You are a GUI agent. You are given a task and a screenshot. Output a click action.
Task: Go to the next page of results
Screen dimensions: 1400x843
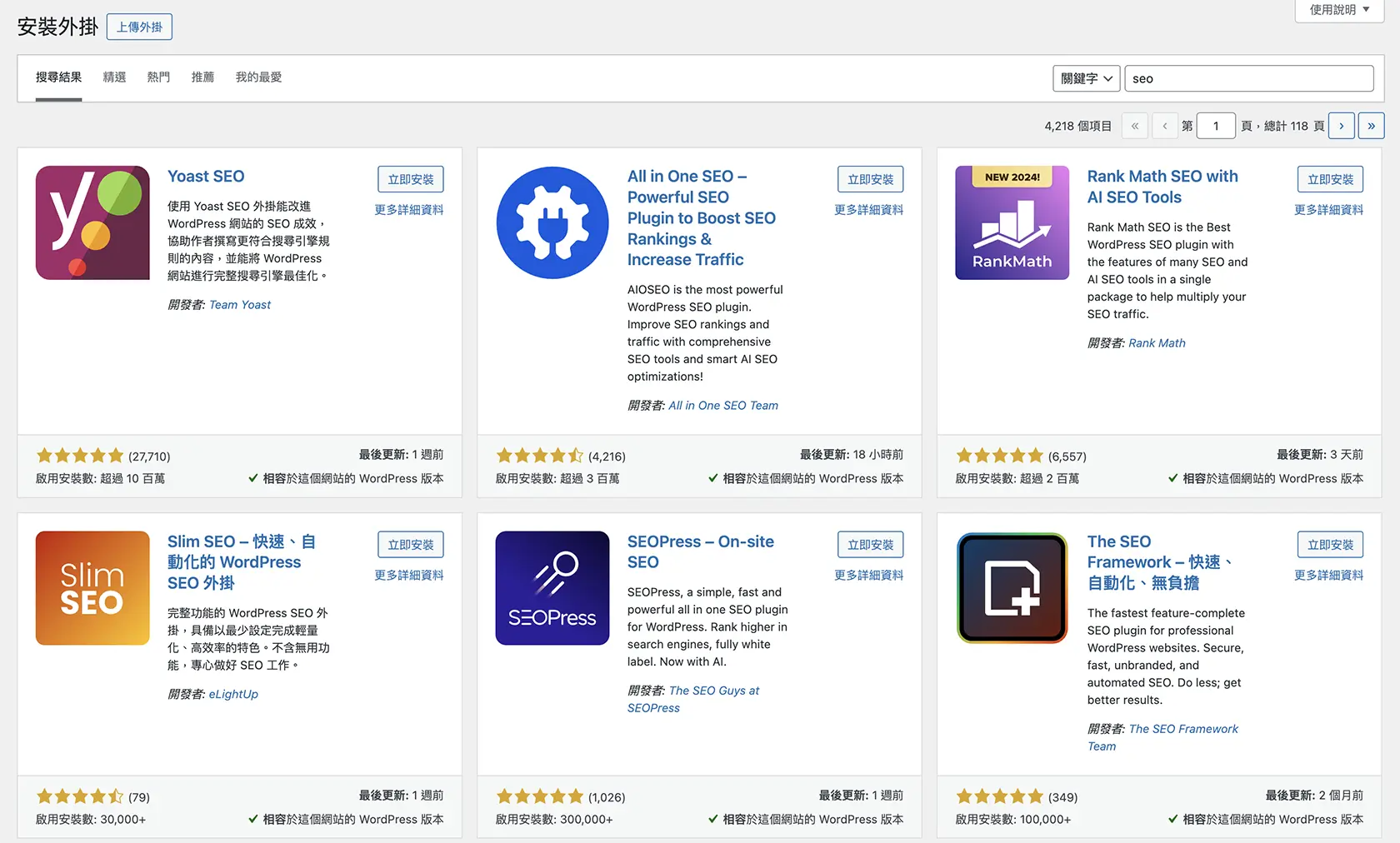[x=1341, y=126]
